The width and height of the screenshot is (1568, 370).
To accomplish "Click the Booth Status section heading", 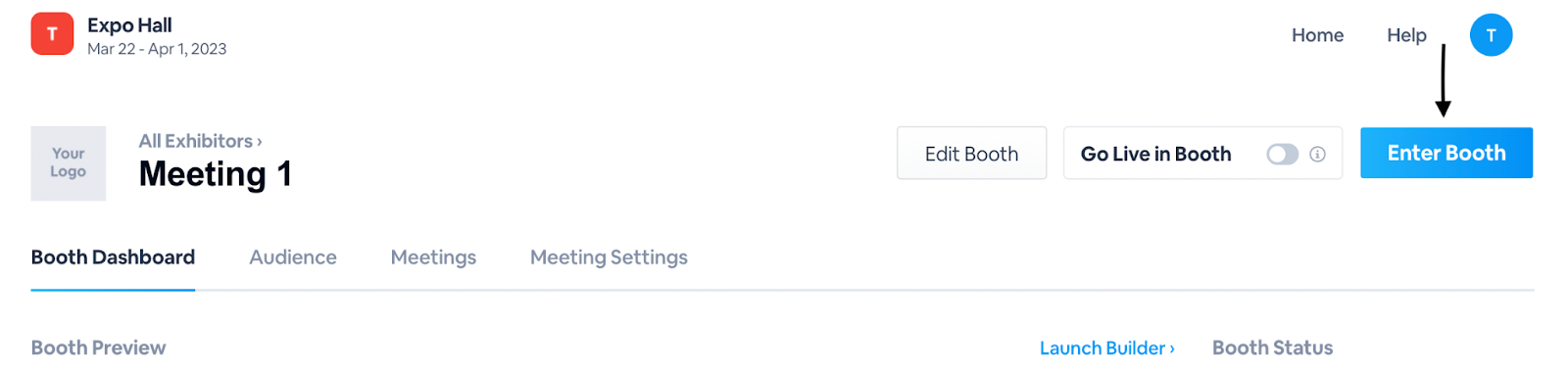I will coord(1272,347).
